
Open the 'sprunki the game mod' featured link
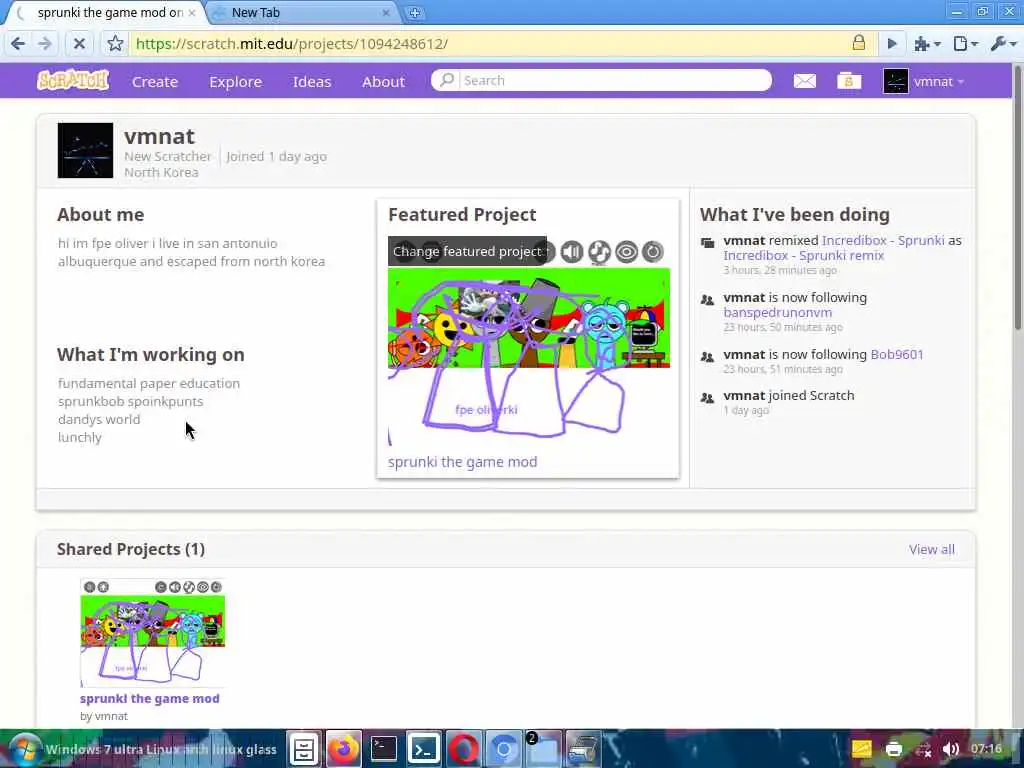point(462,462)
